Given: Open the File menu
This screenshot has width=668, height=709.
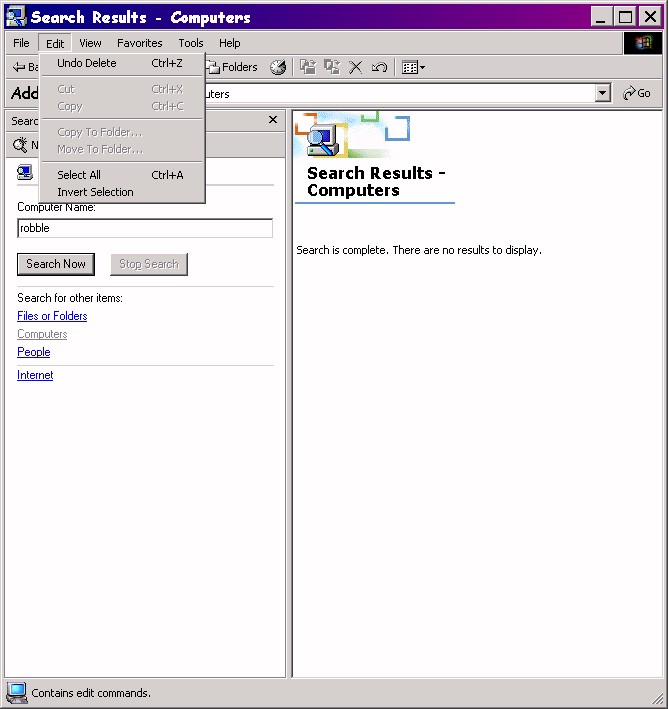Looking at the screenshot, I should (x=21, y=43).
